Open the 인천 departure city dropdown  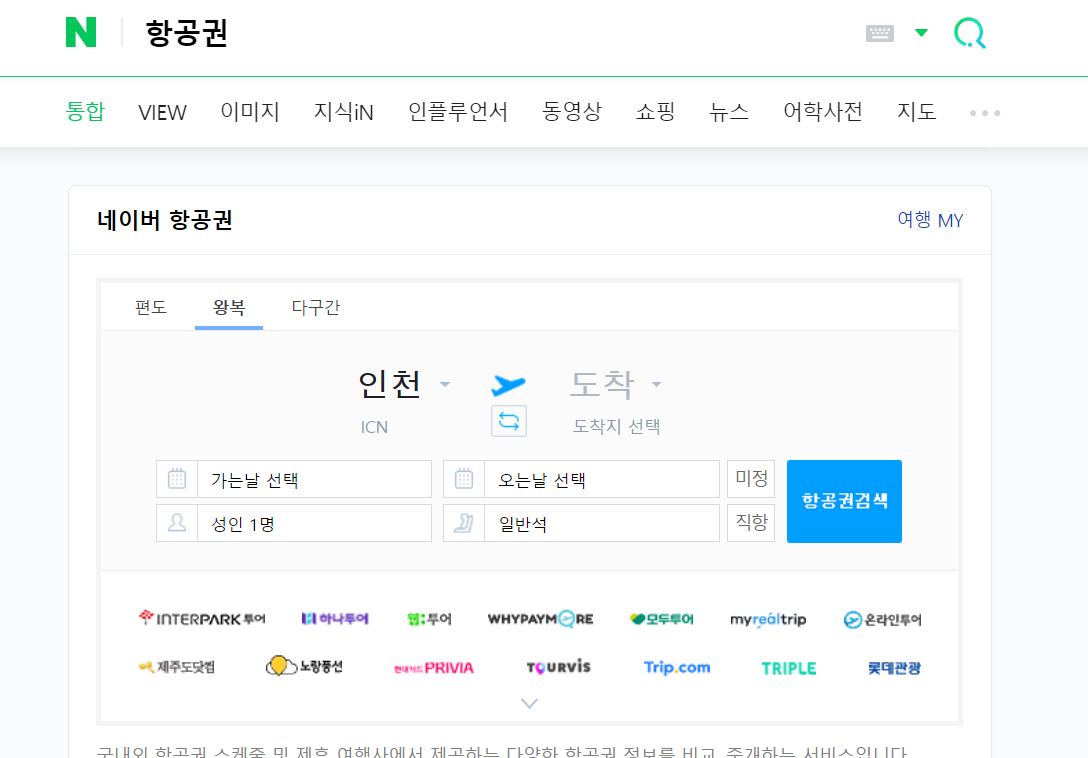coord(404,384)
